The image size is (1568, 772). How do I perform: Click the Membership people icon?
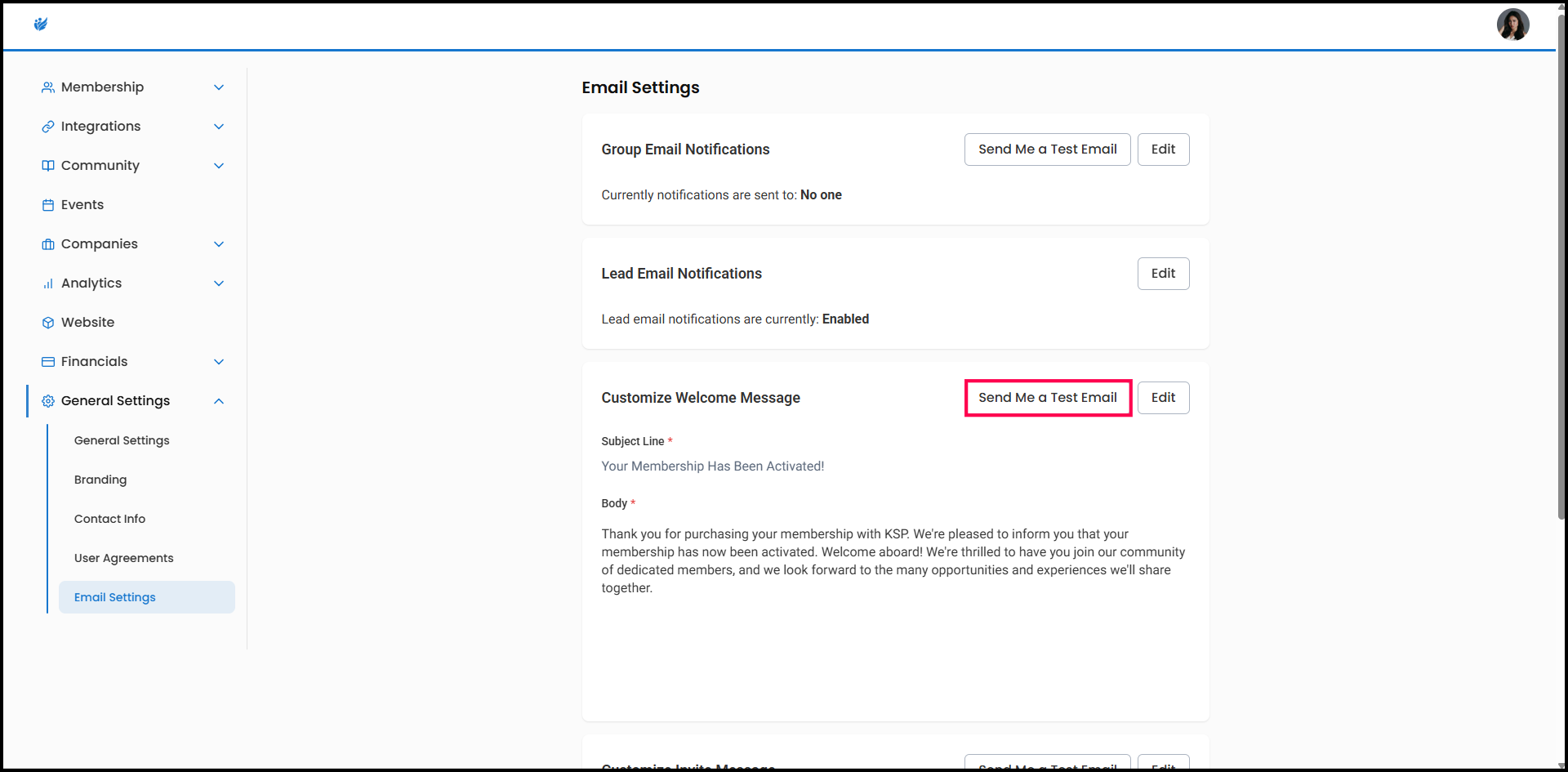pyautogui.click(x=48, y=87)
